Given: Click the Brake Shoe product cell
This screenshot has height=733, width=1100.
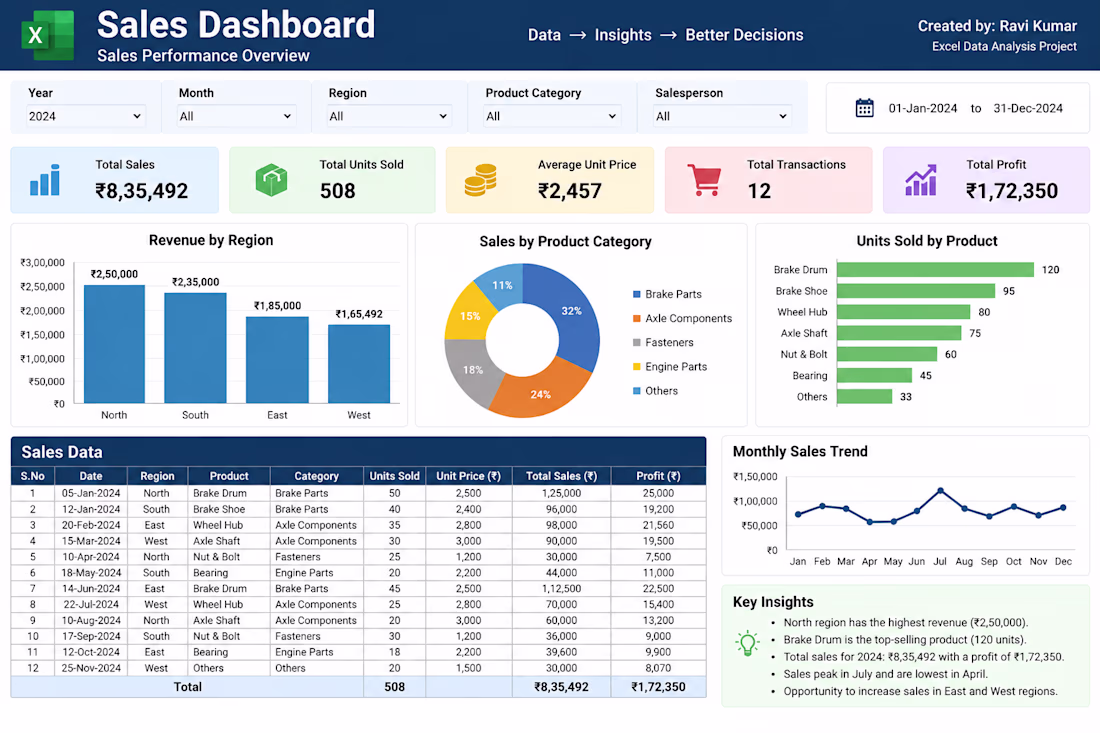Looking at the screenshot, I should (x=229, y=509).
